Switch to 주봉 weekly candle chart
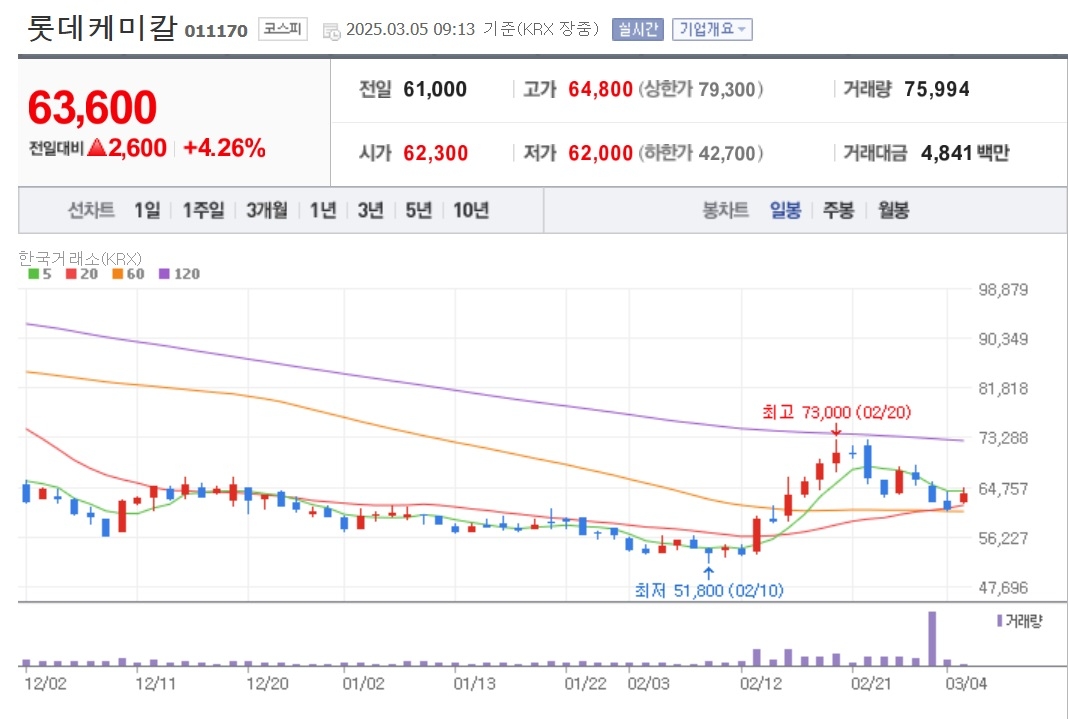1068x719 pixels. 838,210
